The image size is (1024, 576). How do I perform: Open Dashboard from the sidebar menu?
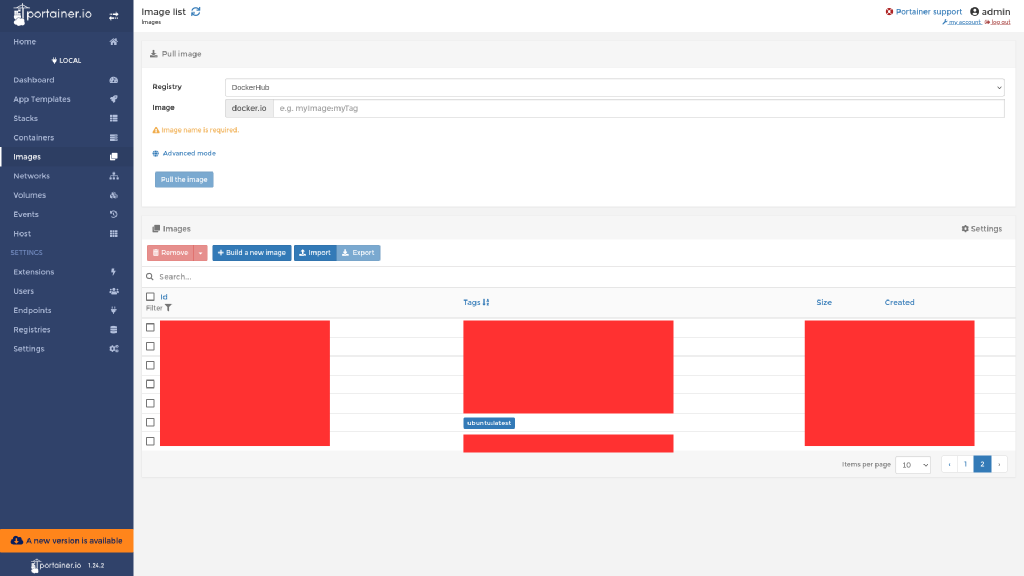(33, 79)
